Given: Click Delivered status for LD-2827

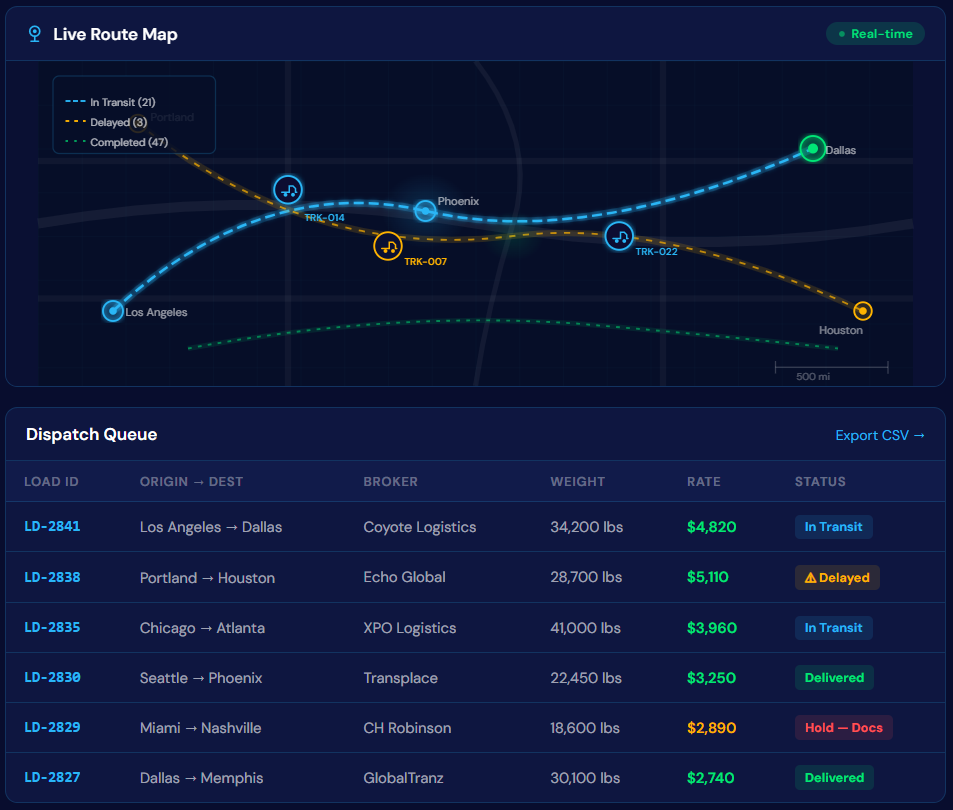Looking at the screenshot, I should coord(834,778).
